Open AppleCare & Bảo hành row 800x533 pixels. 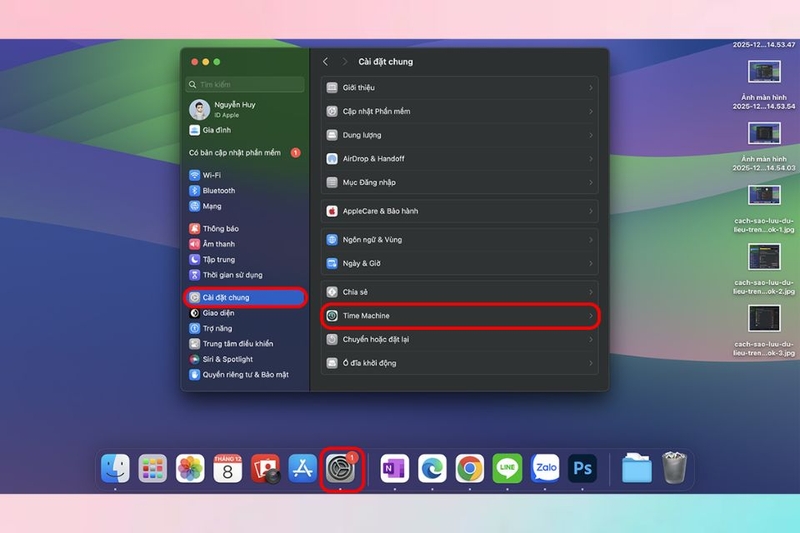[460, 211]
